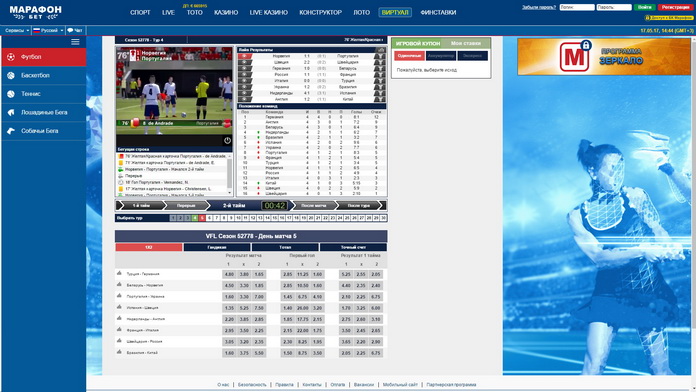696x392 pixels.
Task: Select round 6 in the Выбрать тур bar
Action: point(210,218)
